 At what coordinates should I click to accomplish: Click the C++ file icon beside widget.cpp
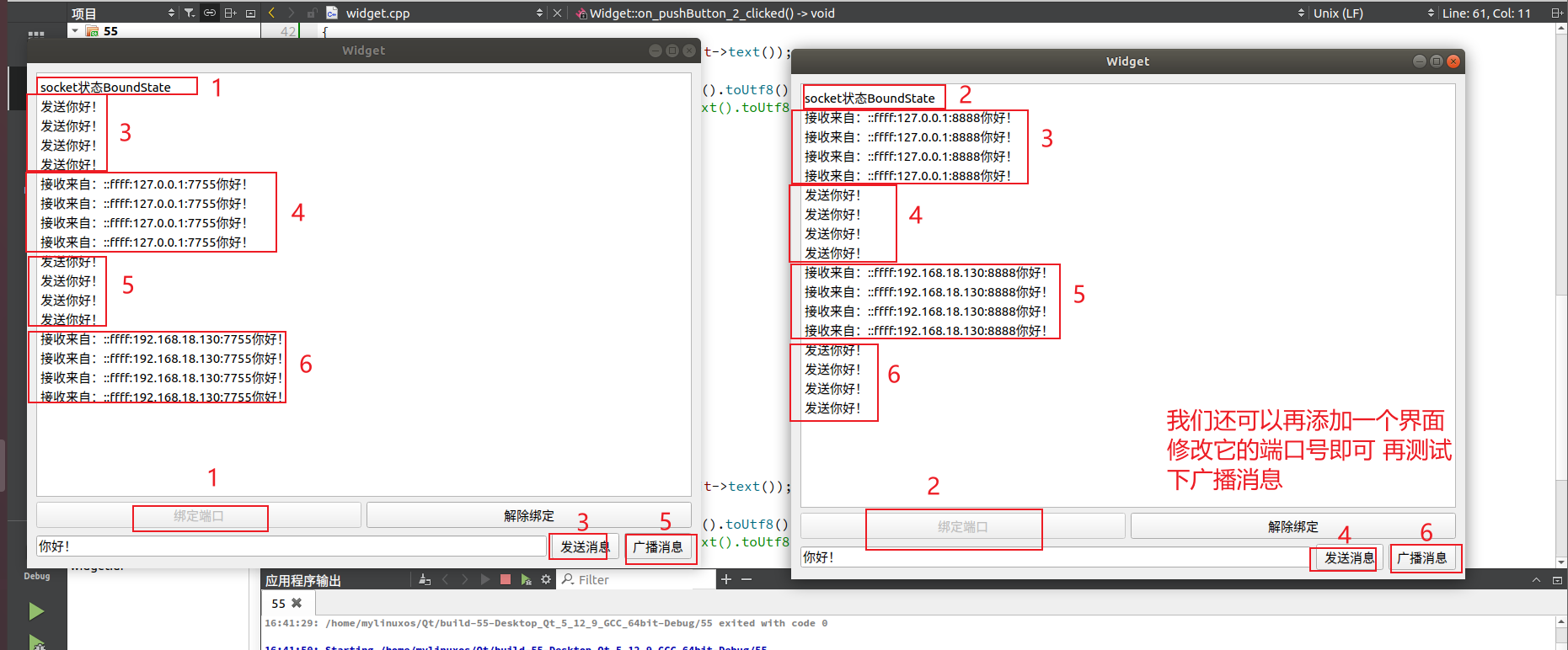click(332, 13)
